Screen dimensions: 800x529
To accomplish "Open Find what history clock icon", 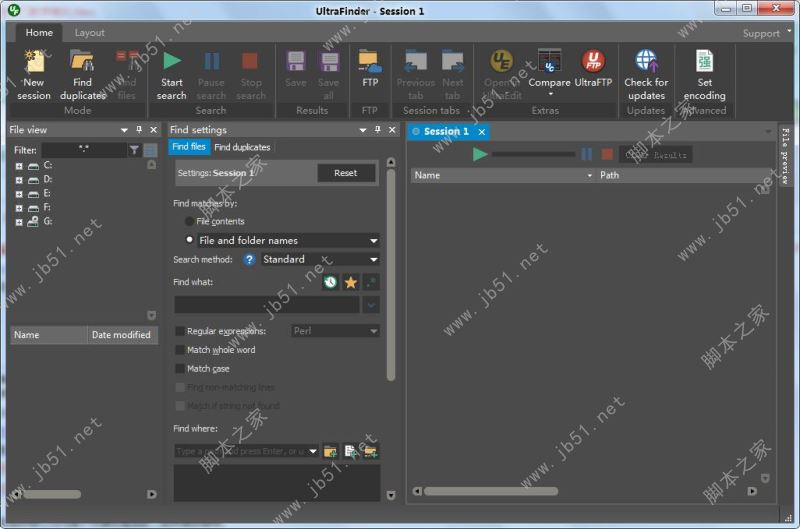I will coord(330,282).
